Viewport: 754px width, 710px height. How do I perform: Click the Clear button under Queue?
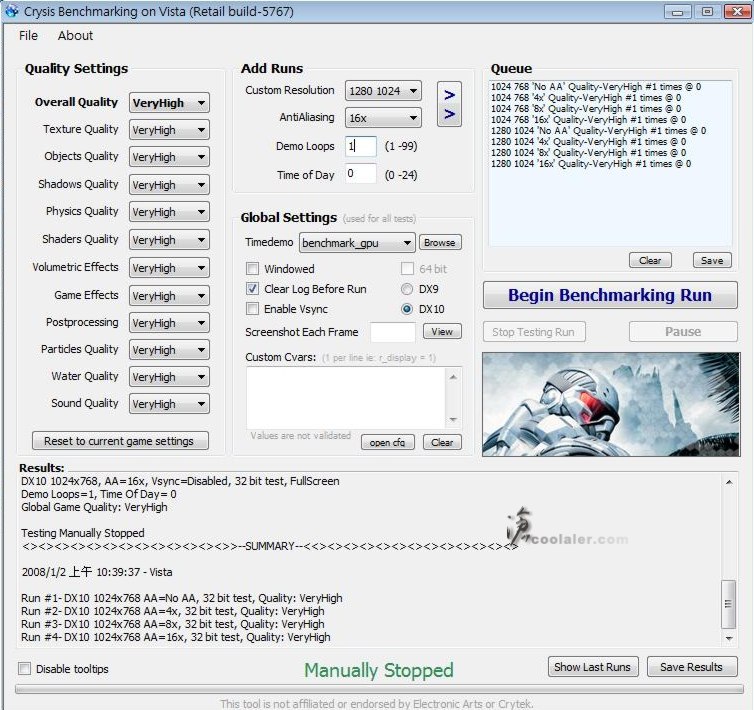click(650, 260)
